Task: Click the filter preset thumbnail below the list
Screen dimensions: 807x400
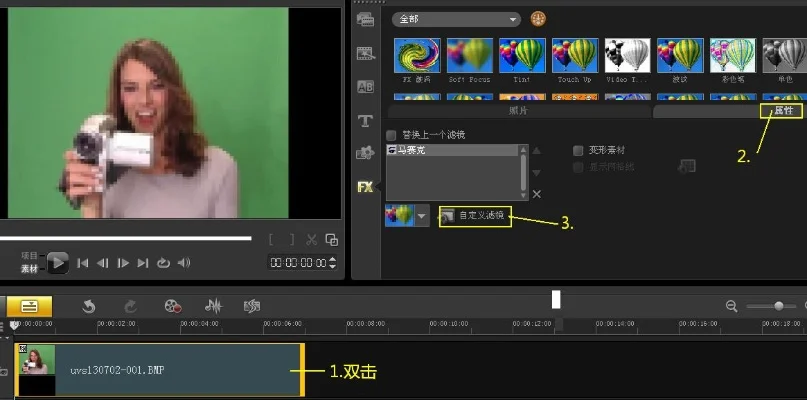Action: click(x=399, y=216)
